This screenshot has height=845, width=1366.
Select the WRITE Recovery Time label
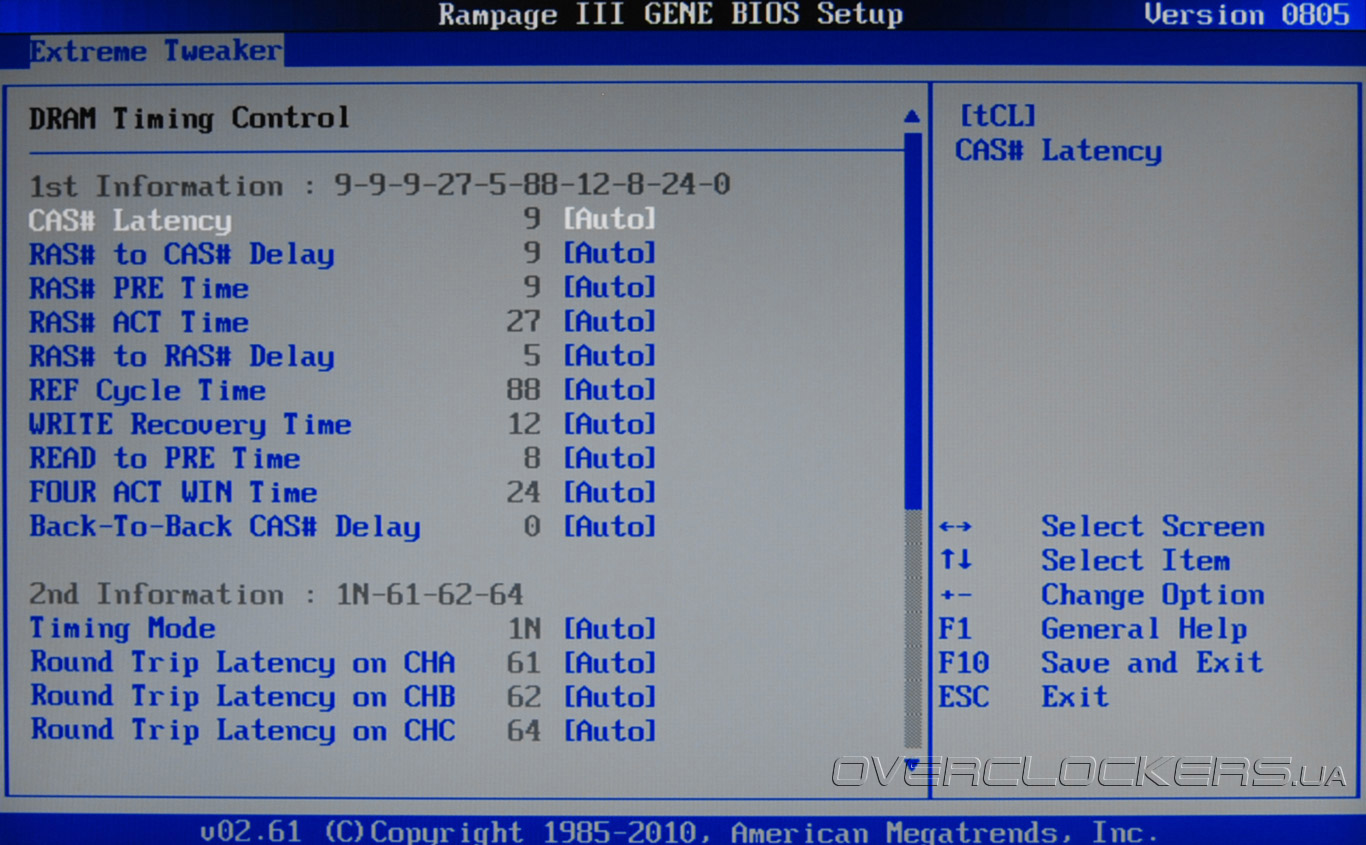pyautogui.click(x=190, y=424)
